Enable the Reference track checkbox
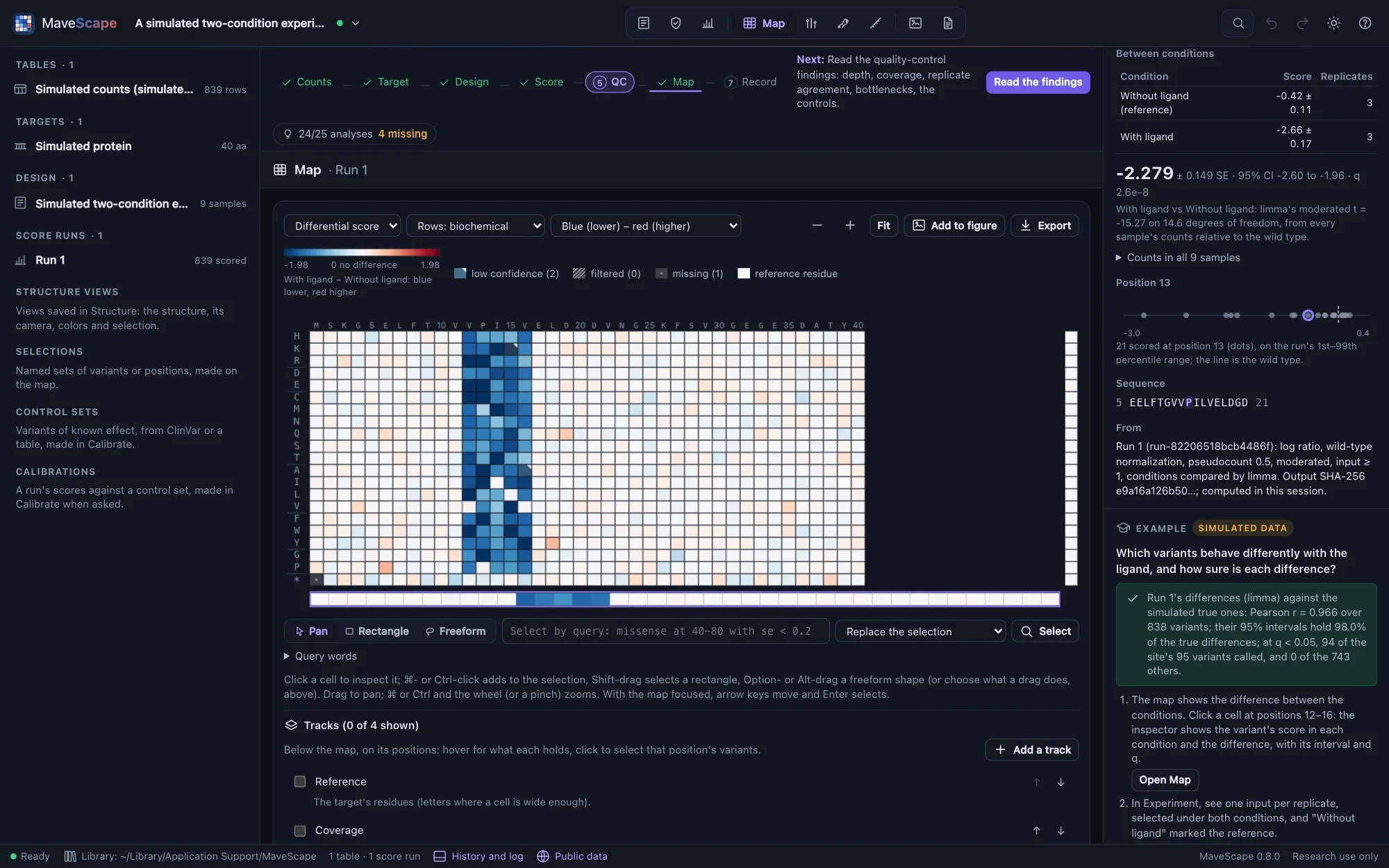The width and height of the screenshot is (1389, 868). [x=300, y=781]
